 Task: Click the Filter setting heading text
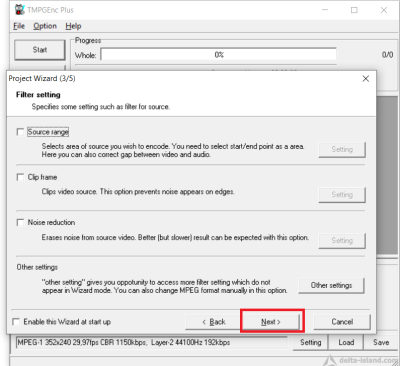pyautogui.click(x=38, y=95)
